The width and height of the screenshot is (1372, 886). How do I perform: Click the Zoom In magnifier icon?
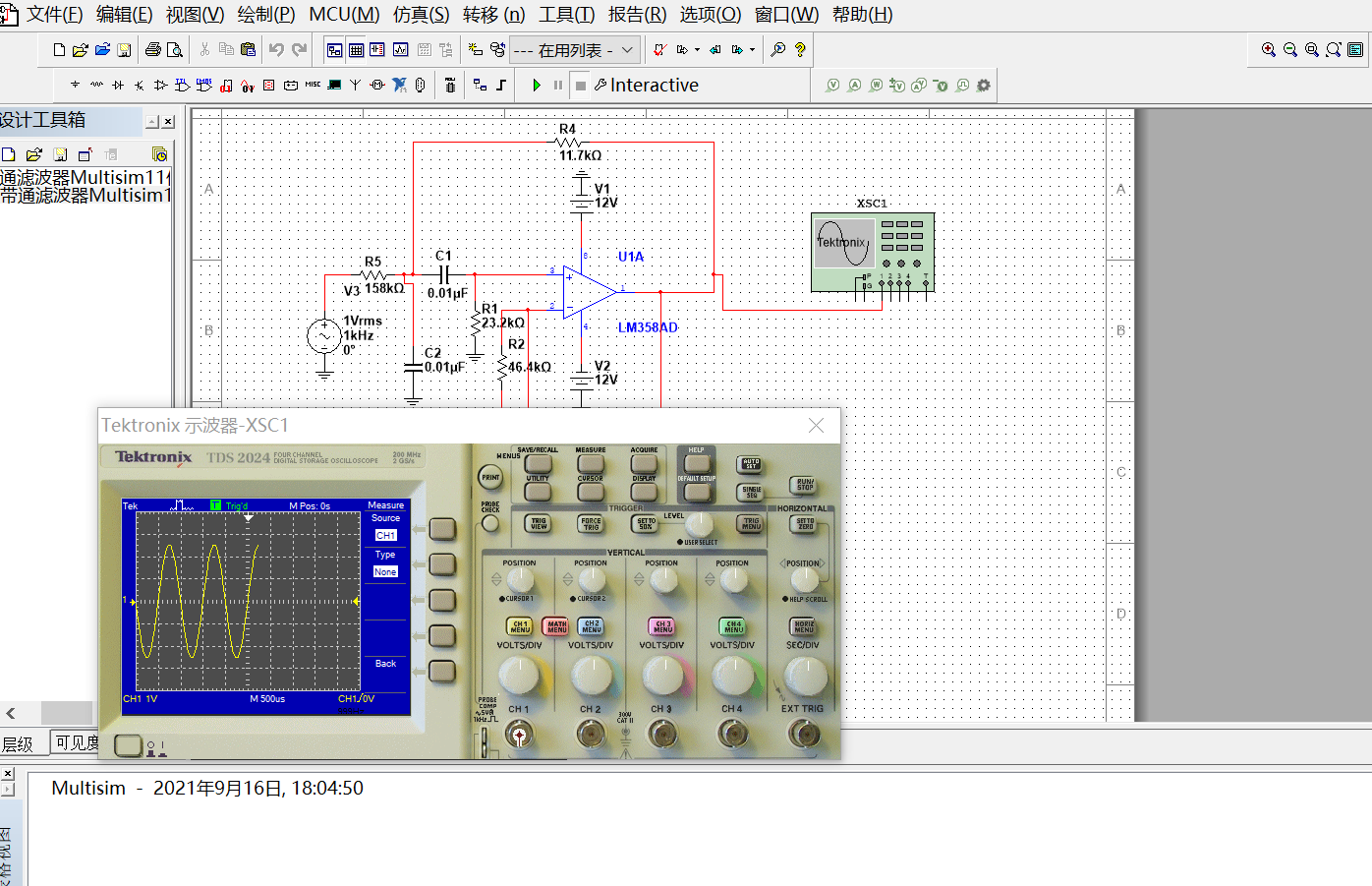(1269, 49)
